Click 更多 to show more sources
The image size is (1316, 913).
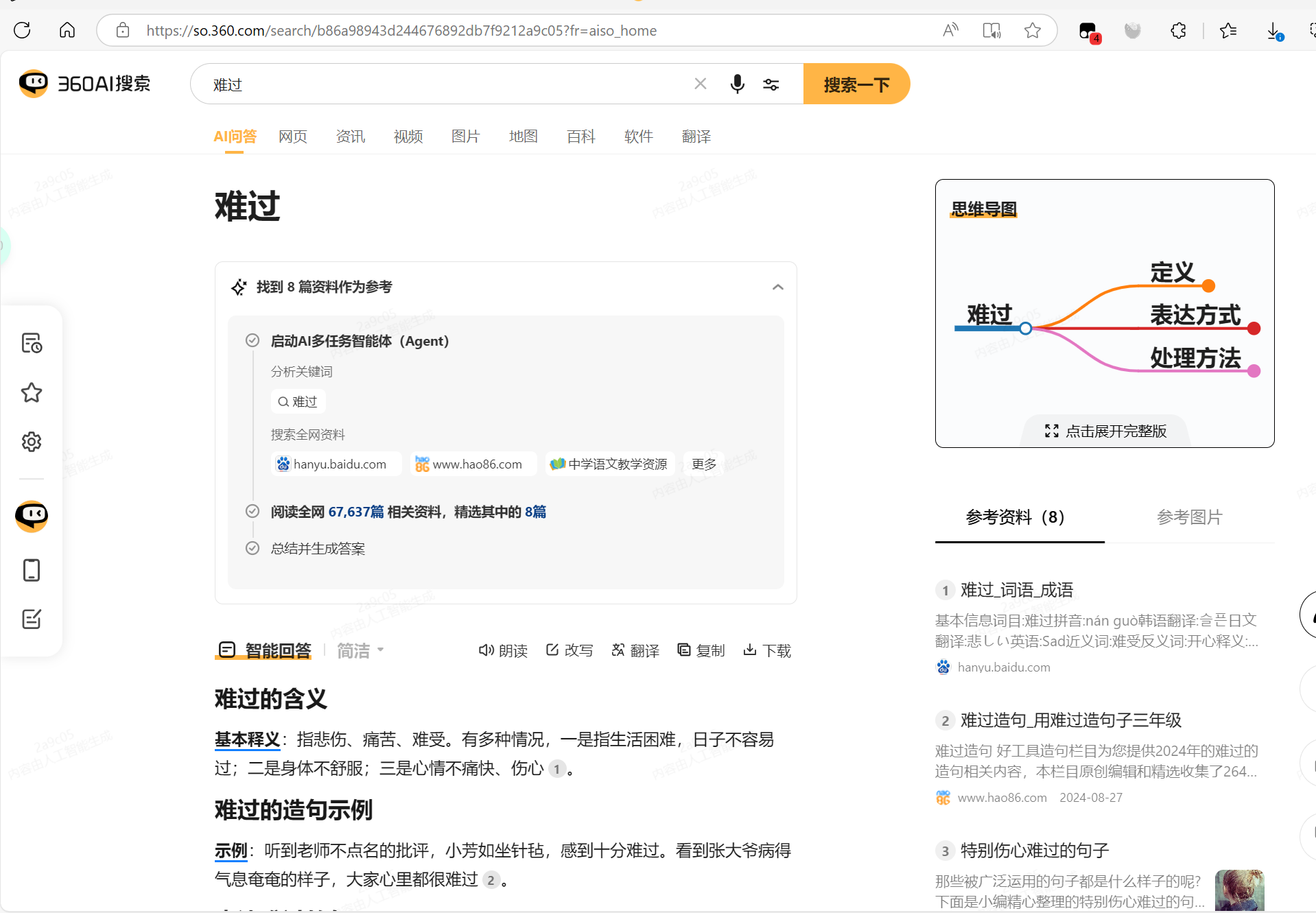pyautogui.click(x=703, y=464)
